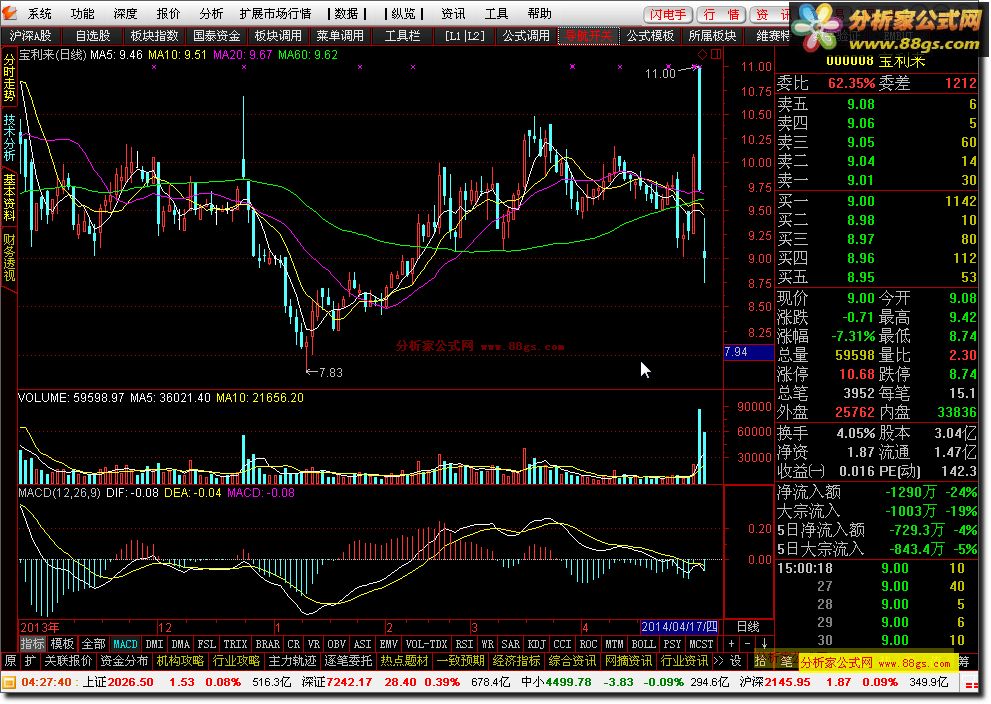Click the down arrow indicator button
This screenshot has height=704, width=991.
pos(763,644)
